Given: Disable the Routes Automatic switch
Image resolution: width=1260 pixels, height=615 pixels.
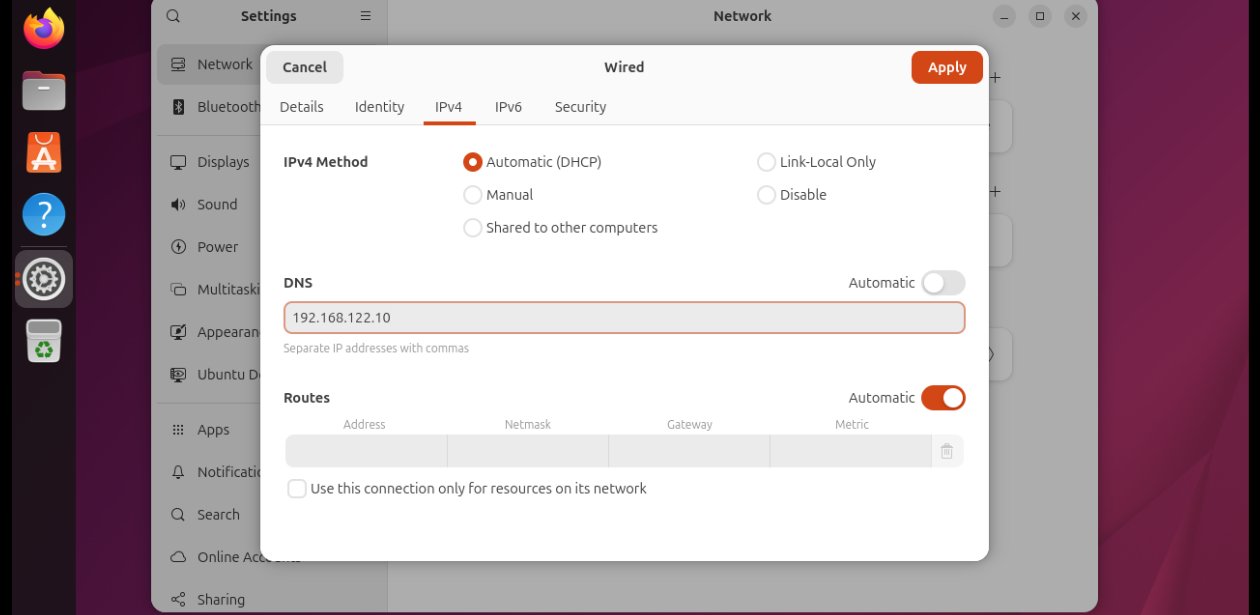Looking at the screenshot, I should coord(943,398).
